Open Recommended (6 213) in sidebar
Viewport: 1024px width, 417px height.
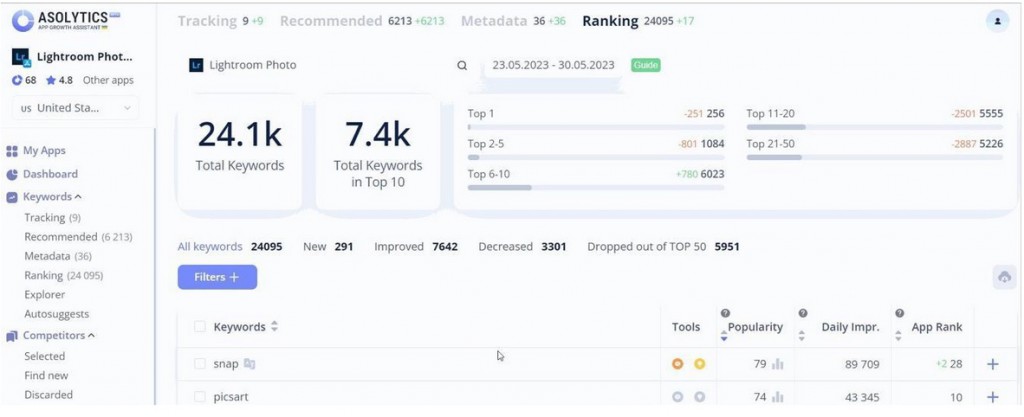tap(78, 237)
